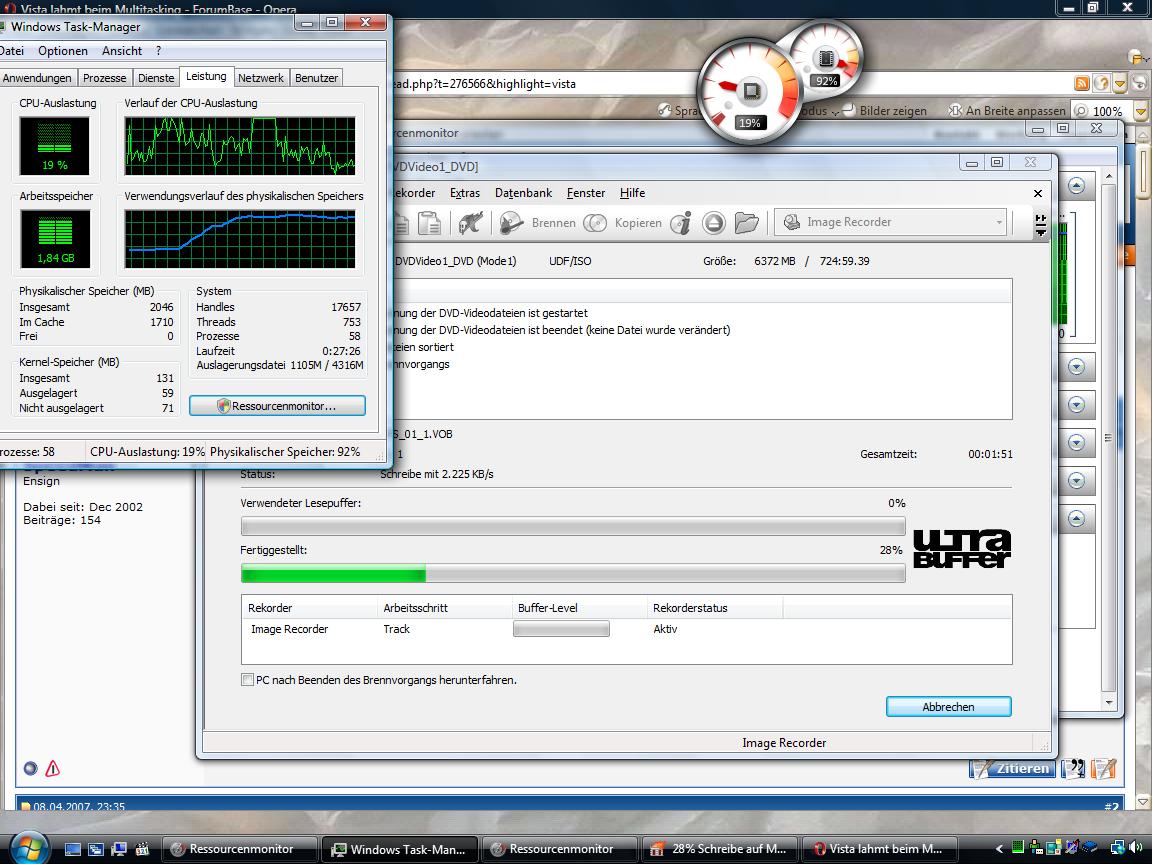Screen dimensions: 1152x864
Task: Open Extras menu in Nero
Action: click(464, 193)
